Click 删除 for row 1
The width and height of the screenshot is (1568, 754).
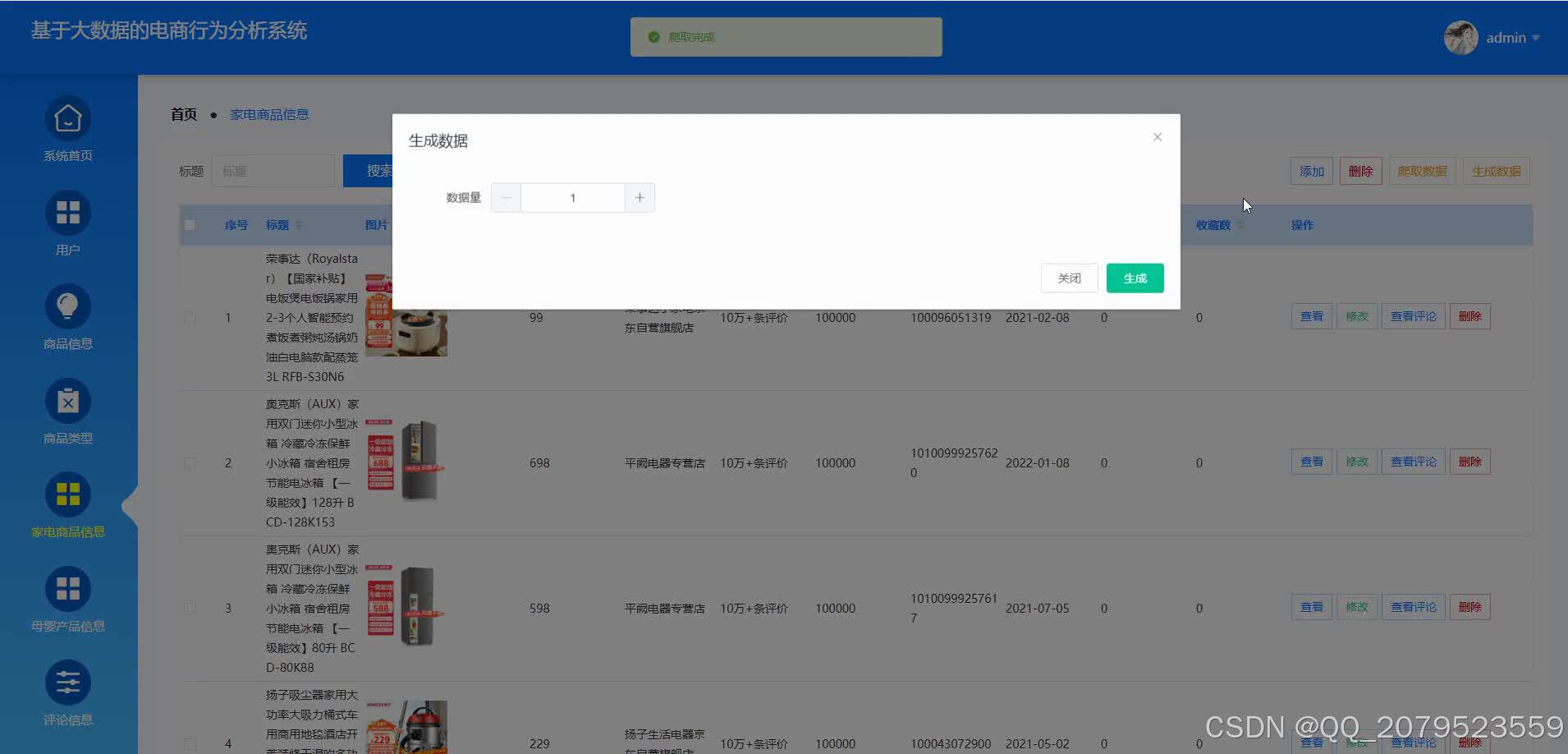click(x=1469, y=316)
